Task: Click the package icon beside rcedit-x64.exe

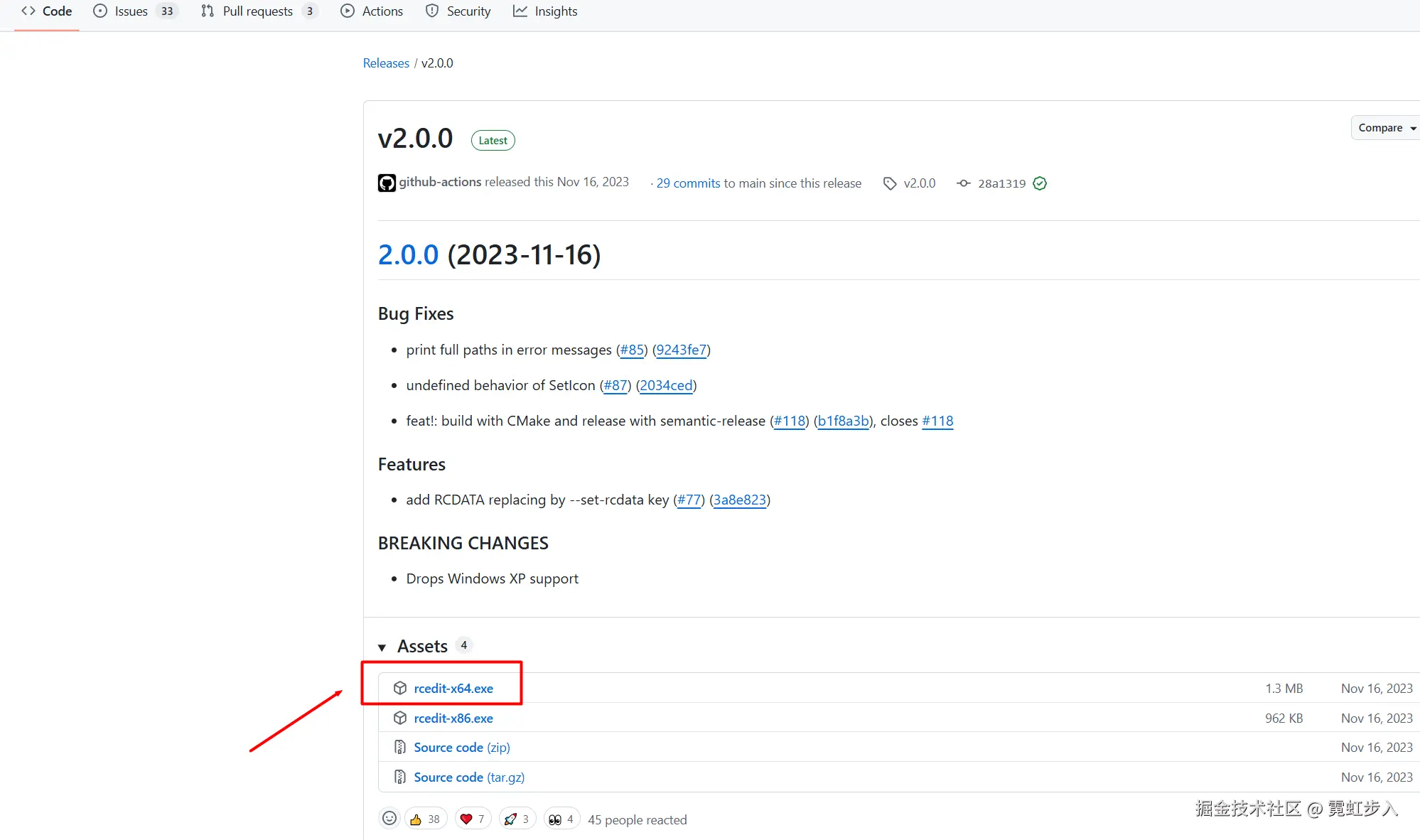Action: pos(400,688)
